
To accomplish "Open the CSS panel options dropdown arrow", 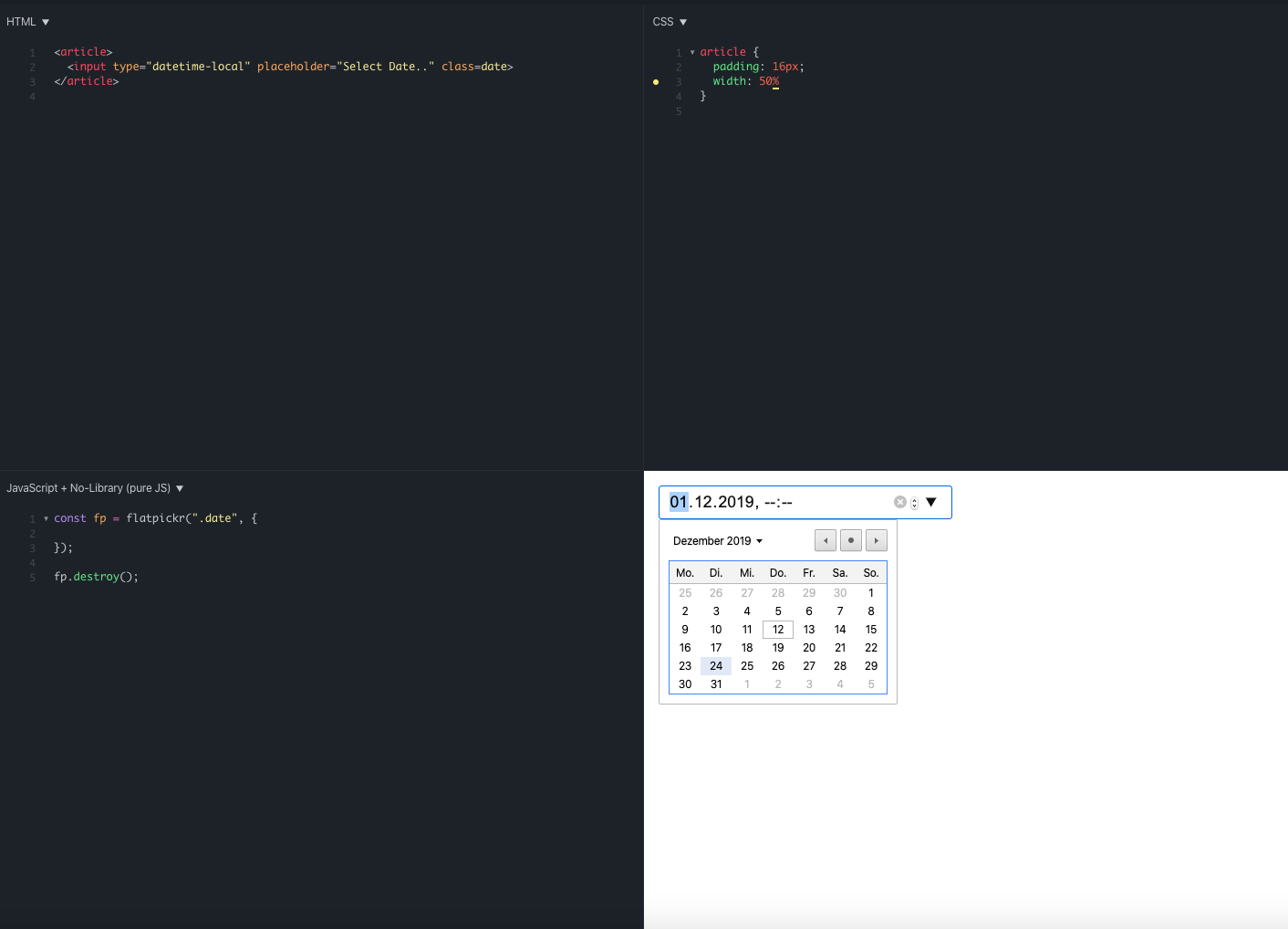I will [683, 21].
